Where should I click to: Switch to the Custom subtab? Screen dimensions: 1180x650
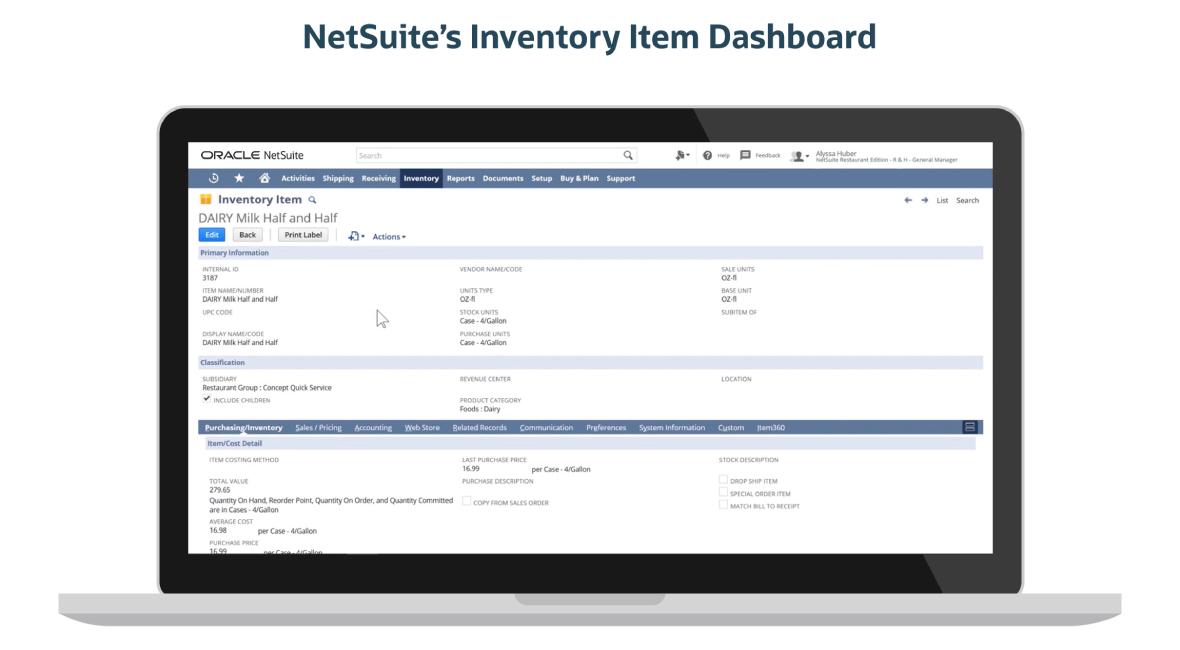731,427
